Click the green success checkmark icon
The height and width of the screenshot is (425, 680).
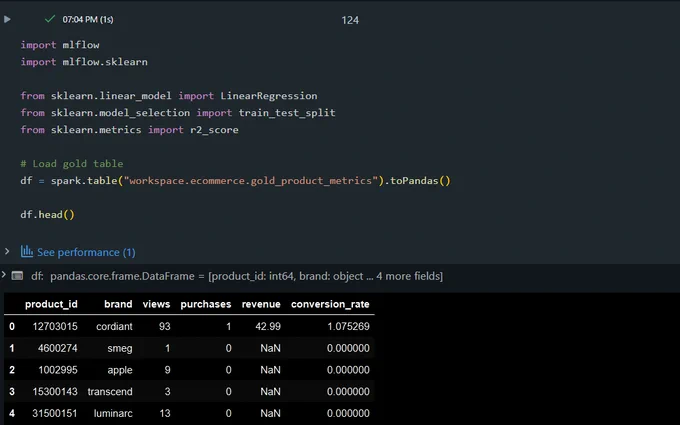point(50,19)
